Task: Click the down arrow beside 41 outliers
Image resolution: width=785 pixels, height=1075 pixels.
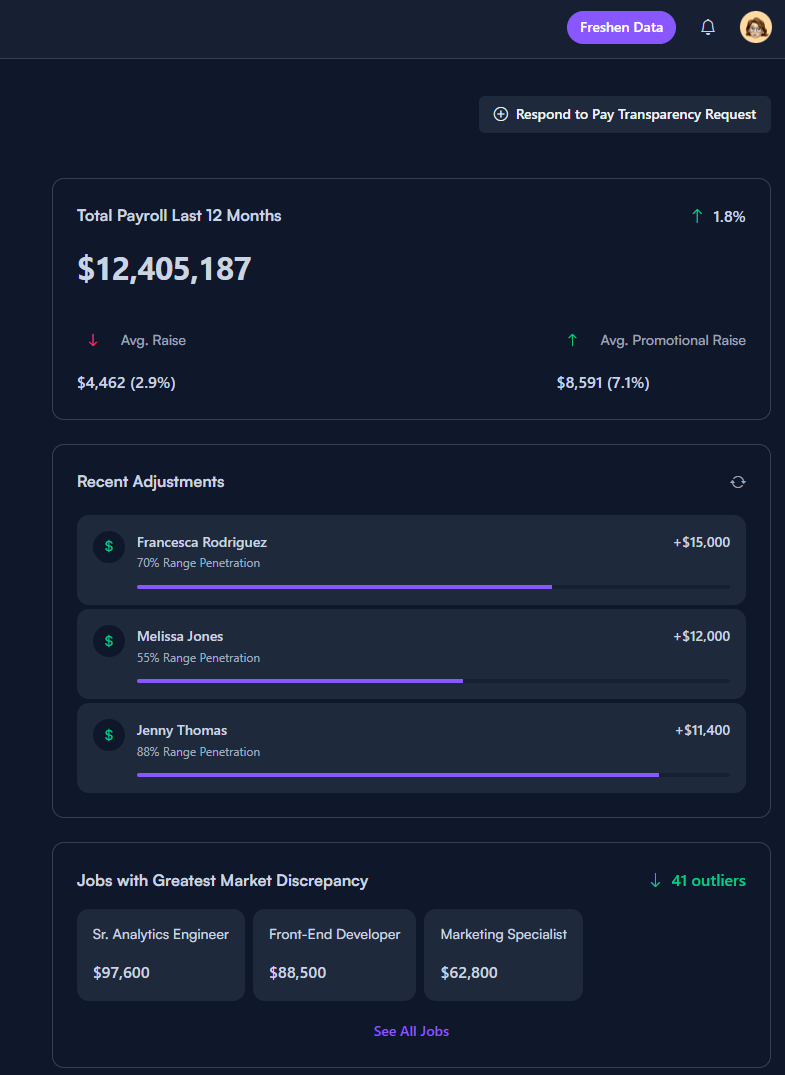Action: click(x=655, y=880)
